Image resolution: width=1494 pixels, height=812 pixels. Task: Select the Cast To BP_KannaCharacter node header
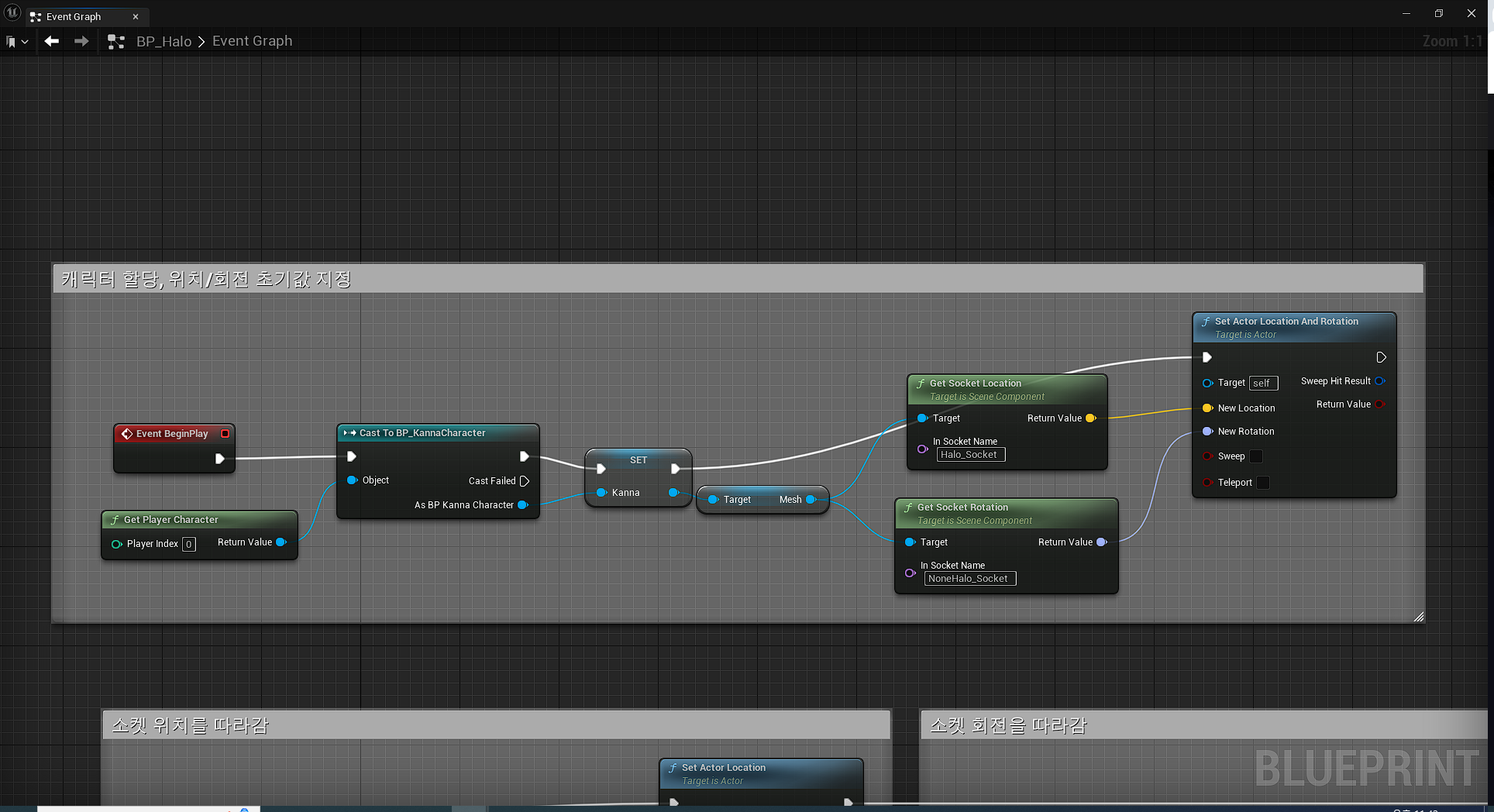(x=438, y=432)
